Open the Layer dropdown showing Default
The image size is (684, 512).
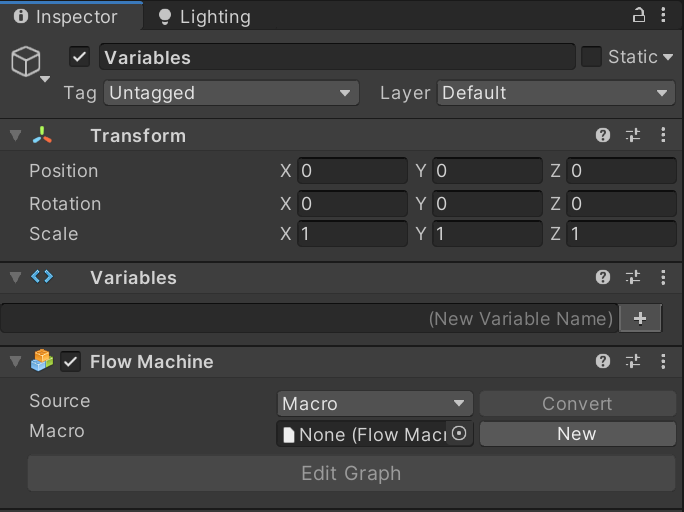556,93
